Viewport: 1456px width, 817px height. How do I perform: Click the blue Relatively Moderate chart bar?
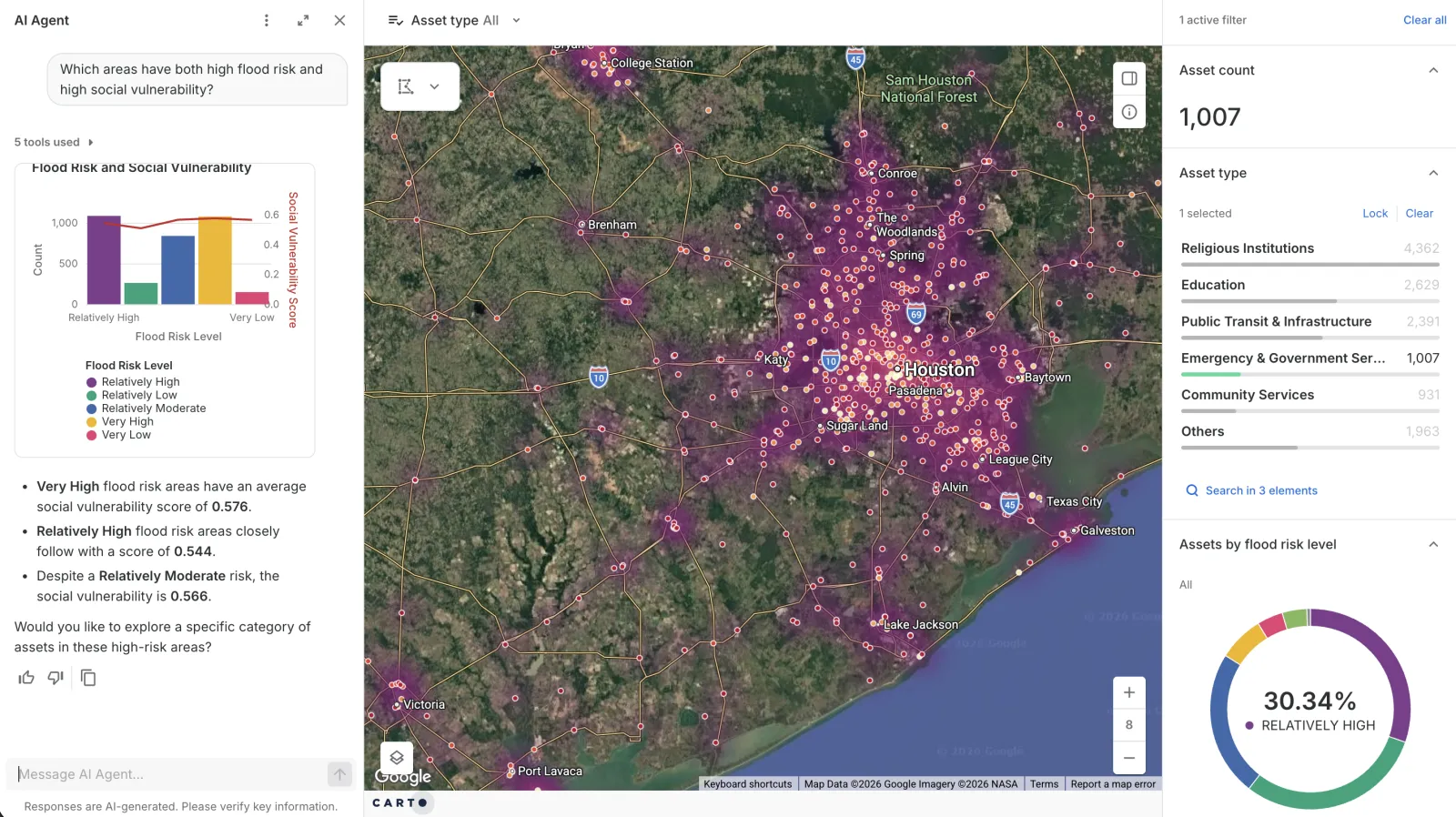coord(177,270)
